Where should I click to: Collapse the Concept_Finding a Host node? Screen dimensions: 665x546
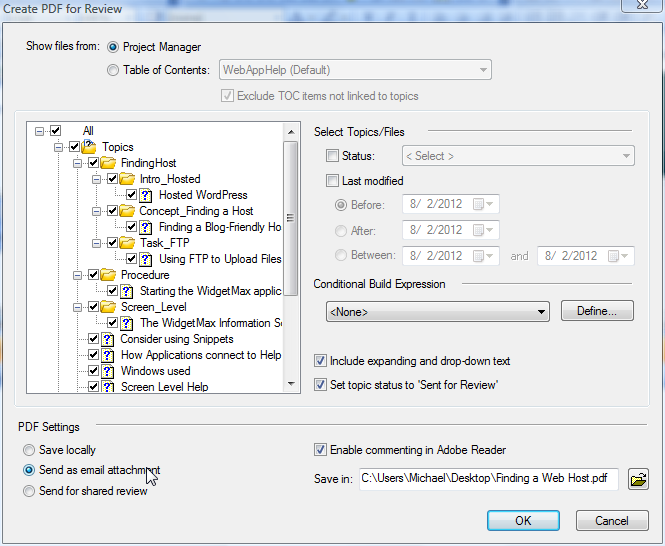pyautogui.click(x=96, y=211)
